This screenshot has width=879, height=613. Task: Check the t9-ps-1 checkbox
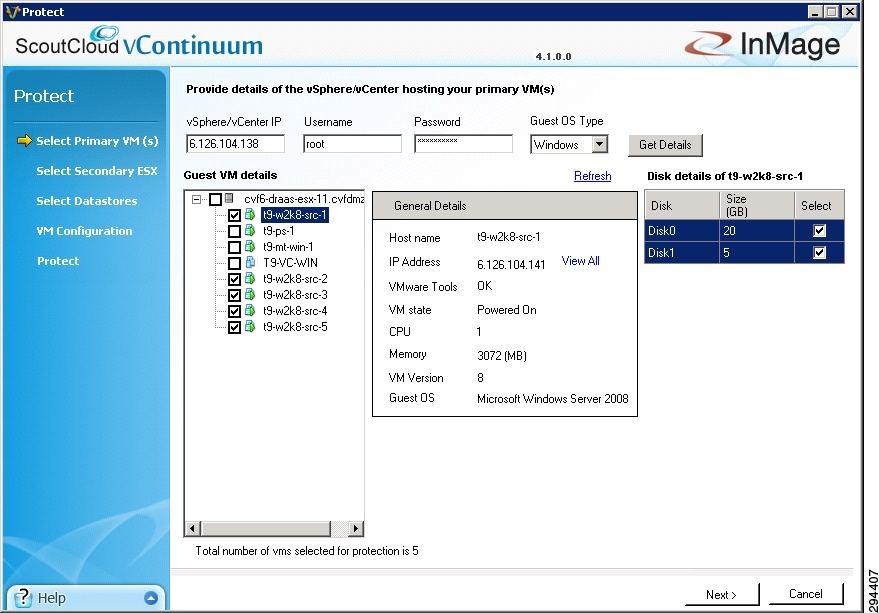(234, 231)
